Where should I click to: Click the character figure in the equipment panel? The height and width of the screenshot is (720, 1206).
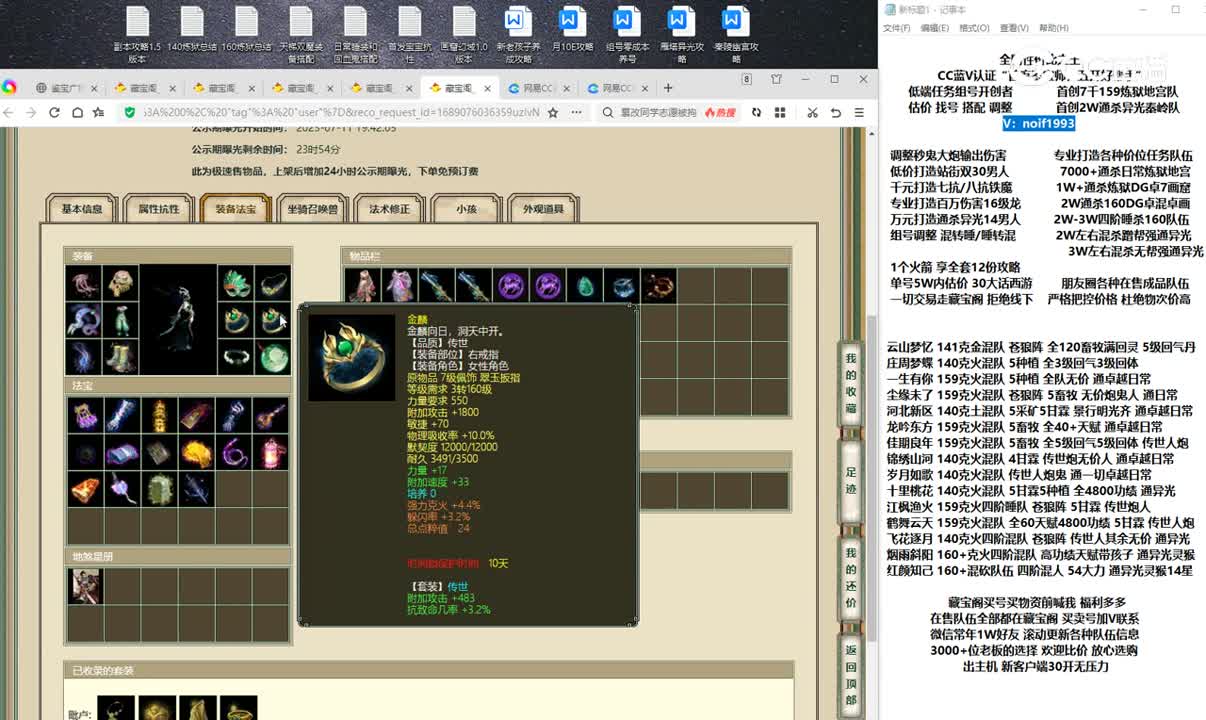179,320
